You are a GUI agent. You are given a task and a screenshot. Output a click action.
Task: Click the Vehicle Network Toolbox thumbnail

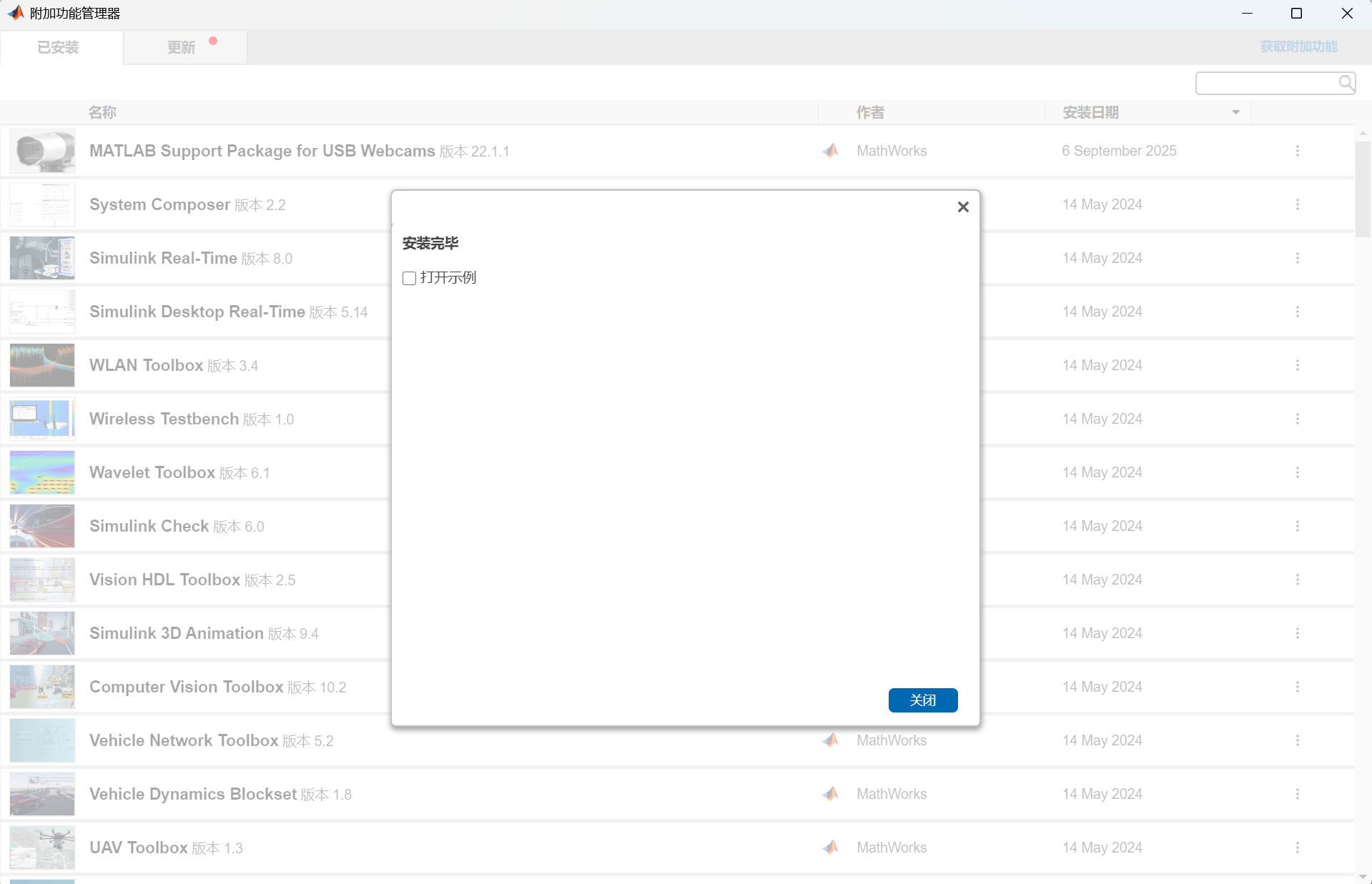click(x=42, y=740)
